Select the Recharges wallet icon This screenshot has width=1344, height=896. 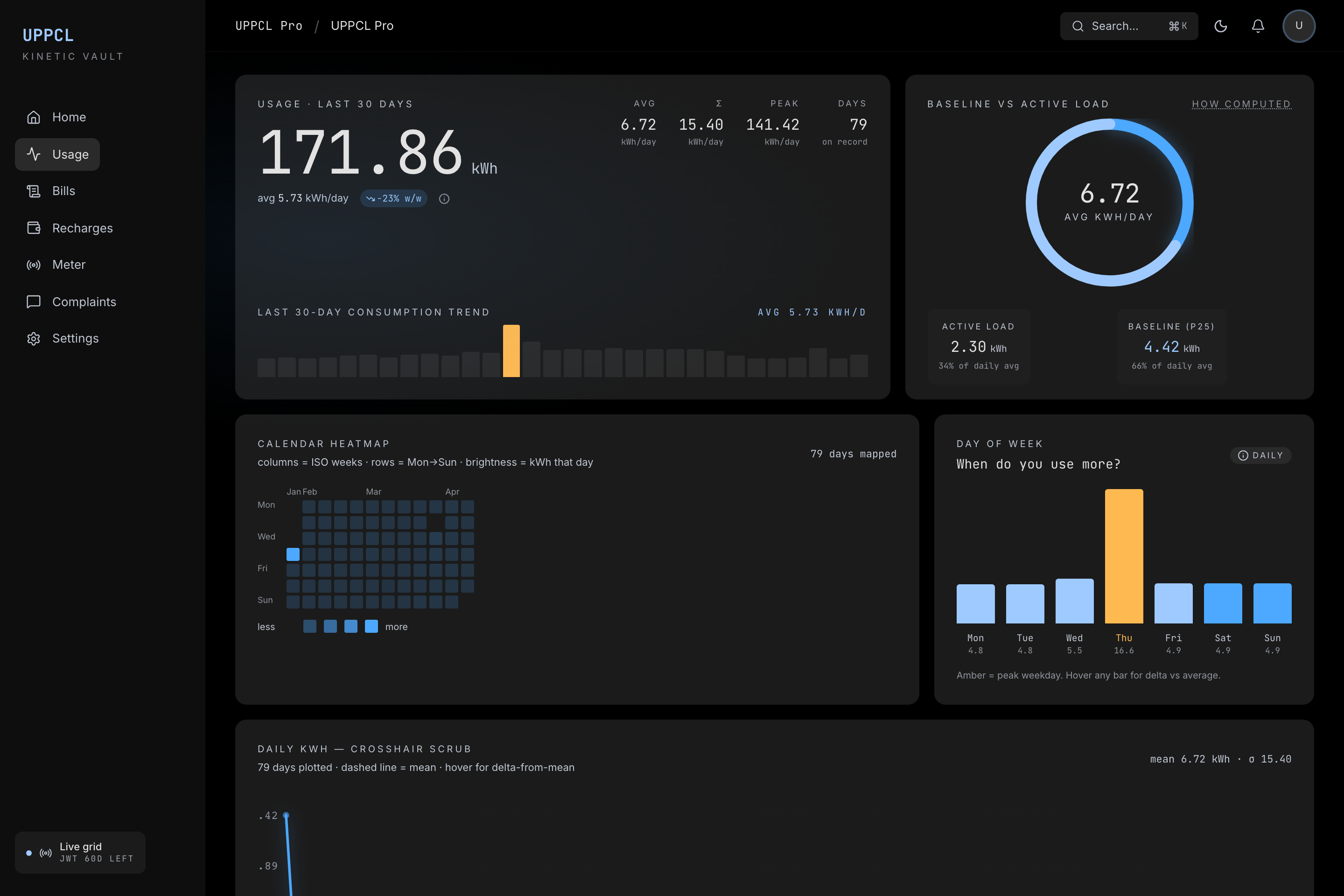34,228
